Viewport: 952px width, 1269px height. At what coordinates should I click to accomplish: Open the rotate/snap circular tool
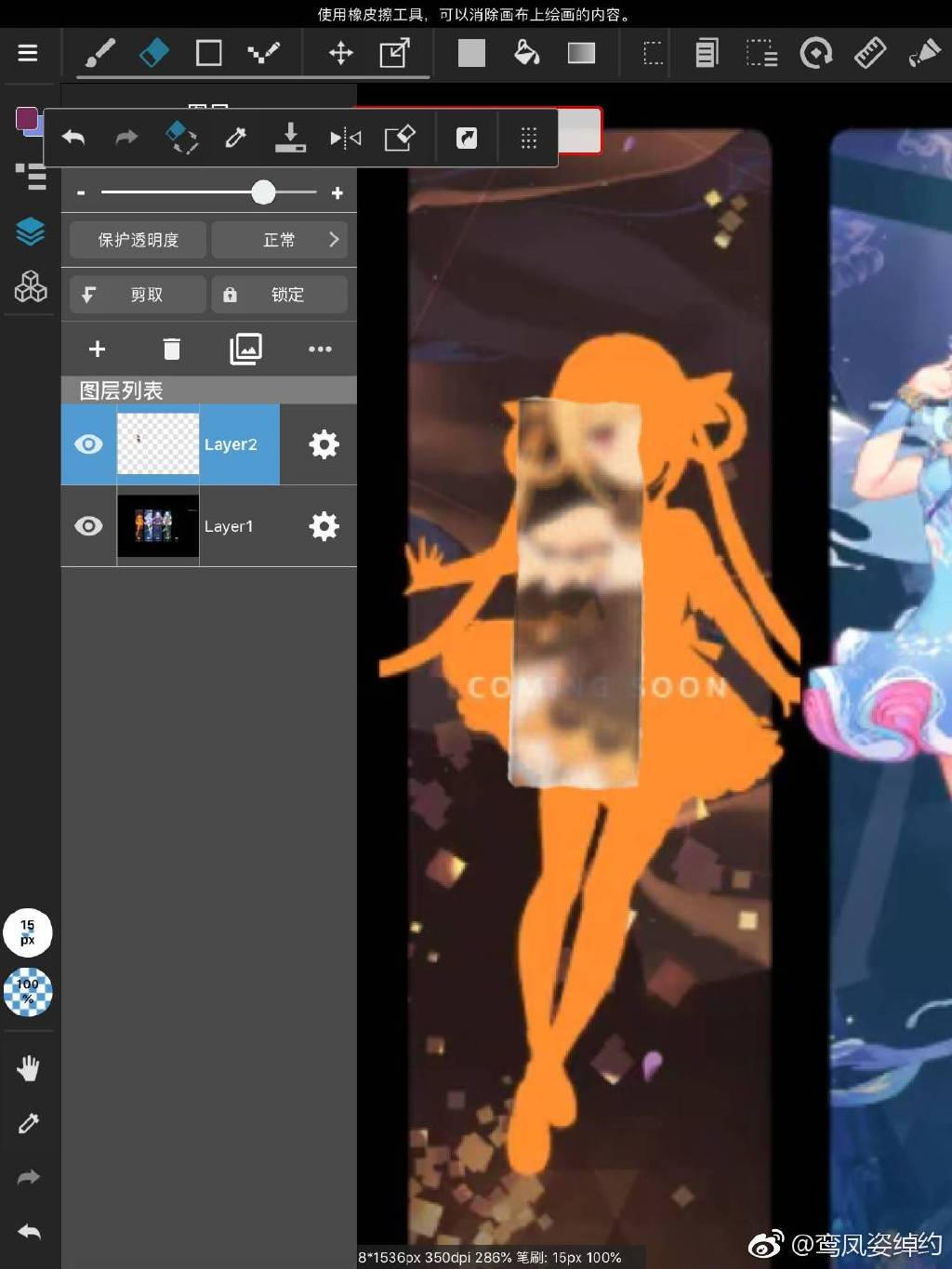[x=816, y=53]
